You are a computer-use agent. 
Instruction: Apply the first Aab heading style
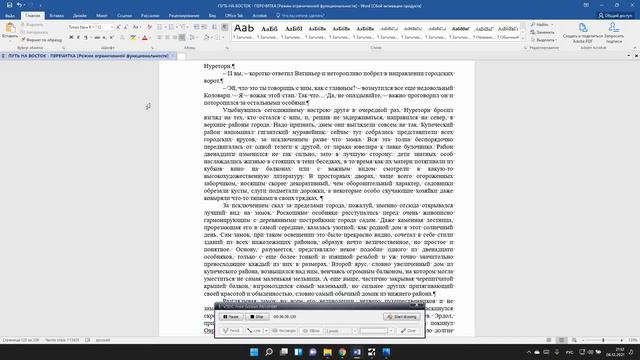click(244, 31)
